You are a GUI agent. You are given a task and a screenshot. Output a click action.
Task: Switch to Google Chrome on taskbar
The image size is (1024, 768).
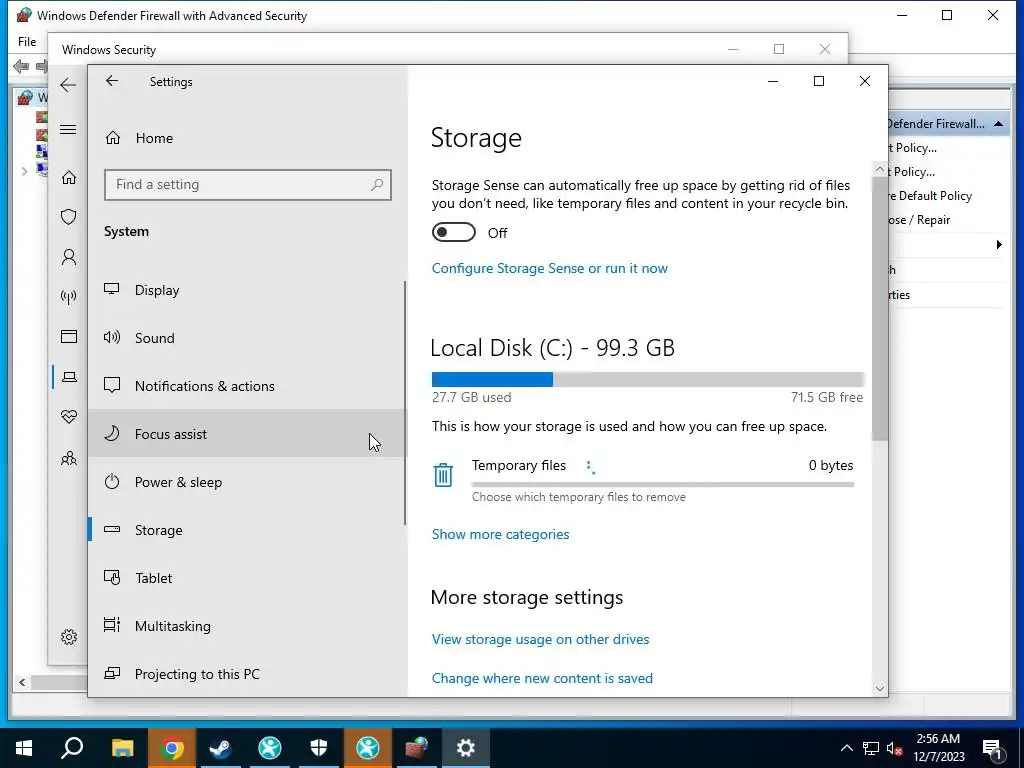(x=171, y=747)
